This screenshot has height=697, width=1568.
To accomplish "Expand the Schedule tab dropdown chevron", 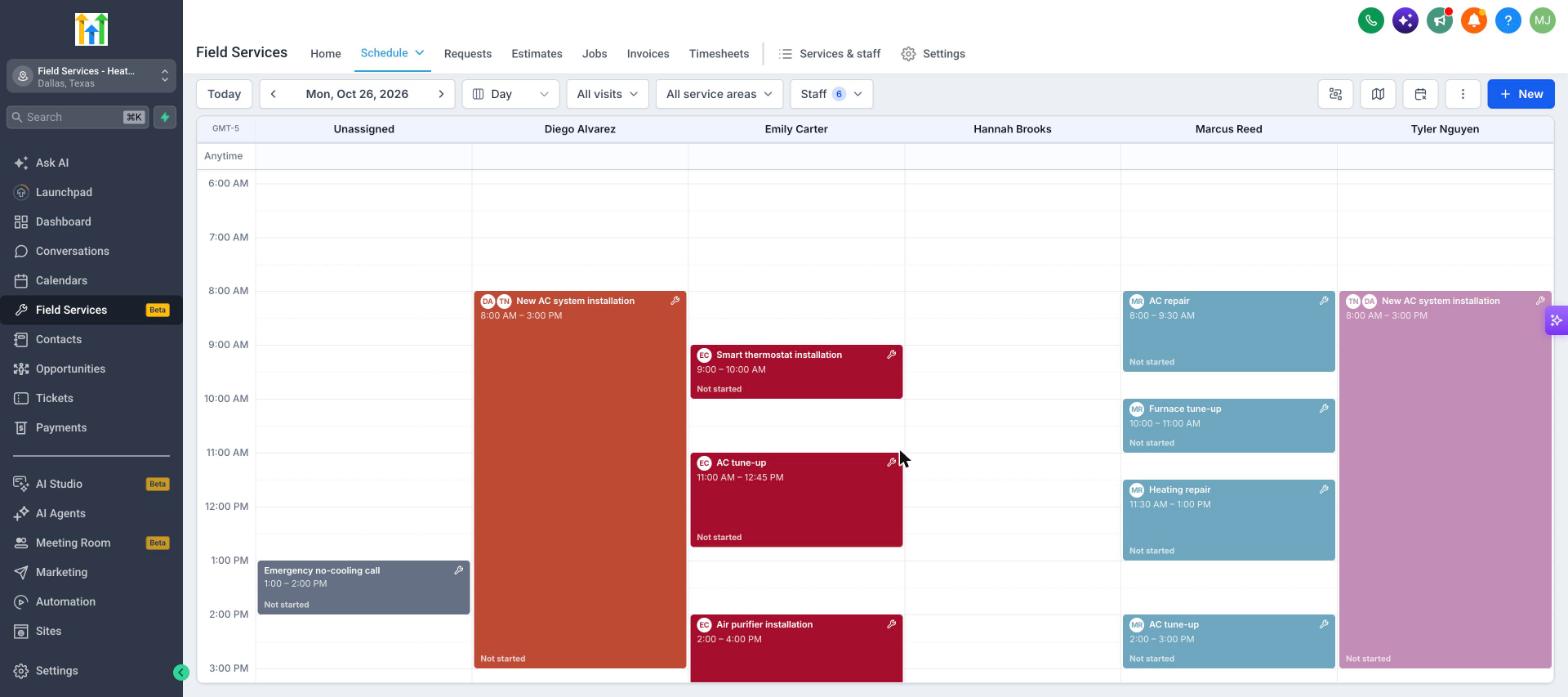I will [420, 53].
